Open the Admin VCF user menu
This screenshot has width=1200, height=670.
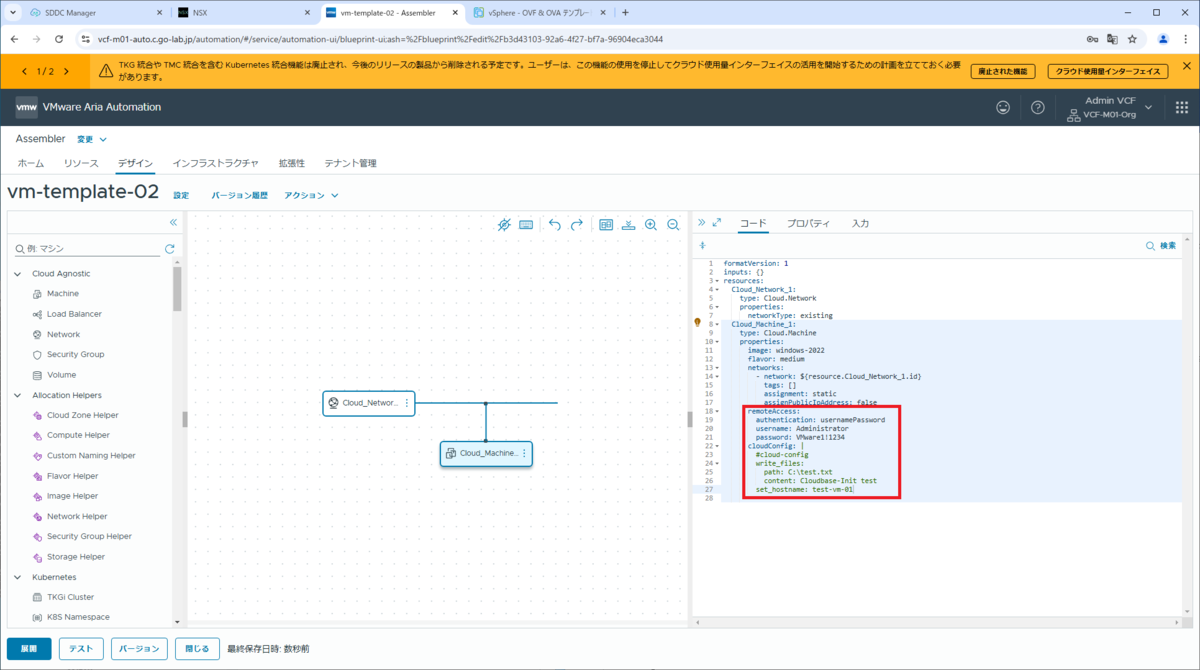[x=1111, y=107]
